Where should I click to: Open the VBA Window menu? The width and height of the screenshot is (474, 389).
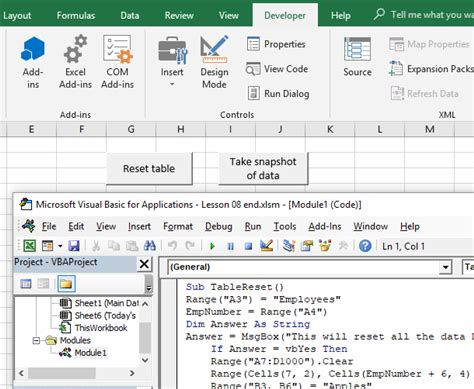point(371,226)
